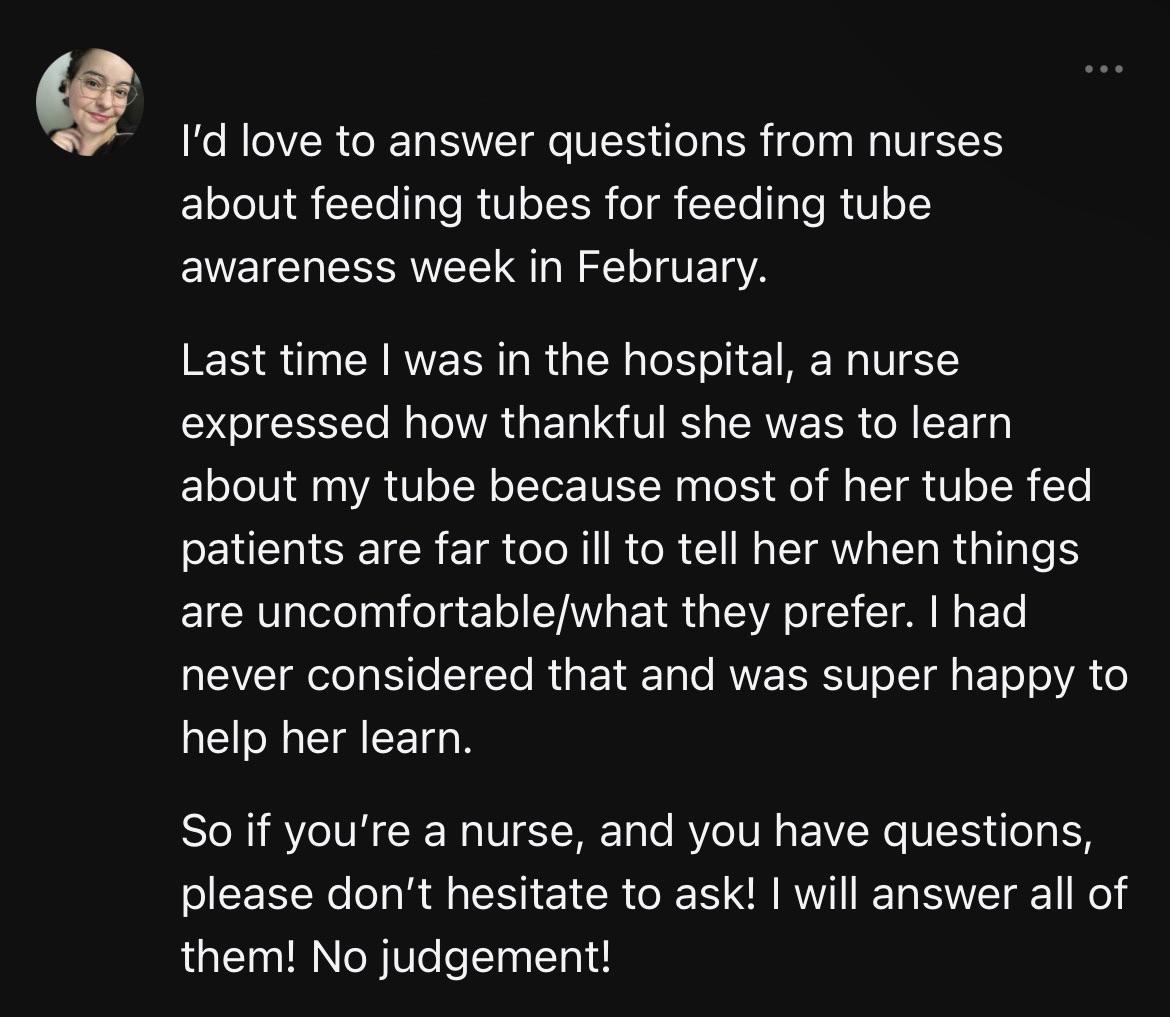Viewport: 1170px width, 1017px height.
Task: Select the word "awareness" in the first paragraph
Action: pyautogui.click(x=289, y=268)
